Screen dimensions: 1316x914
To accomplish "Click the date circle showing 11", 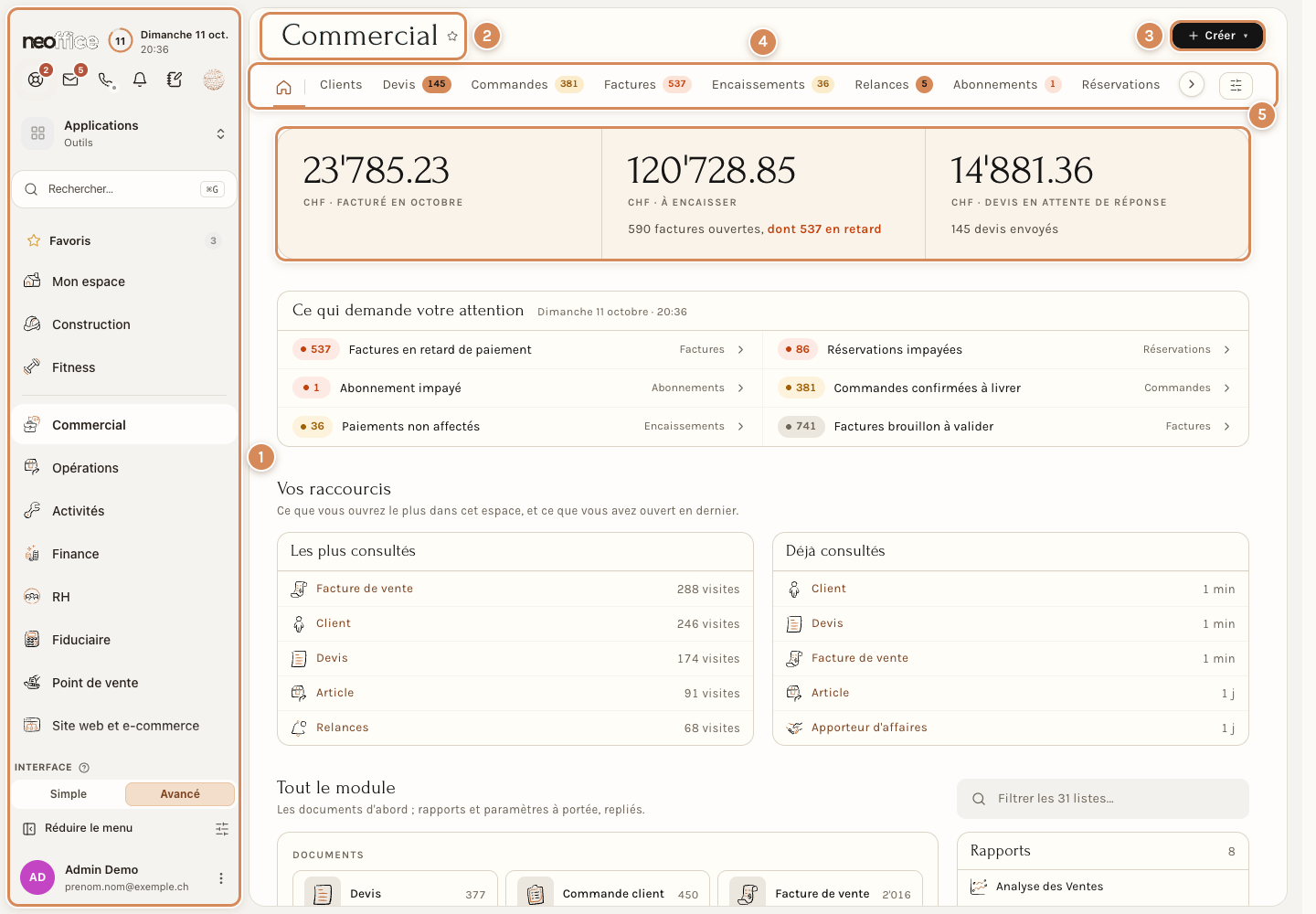I will click(120, 41).
